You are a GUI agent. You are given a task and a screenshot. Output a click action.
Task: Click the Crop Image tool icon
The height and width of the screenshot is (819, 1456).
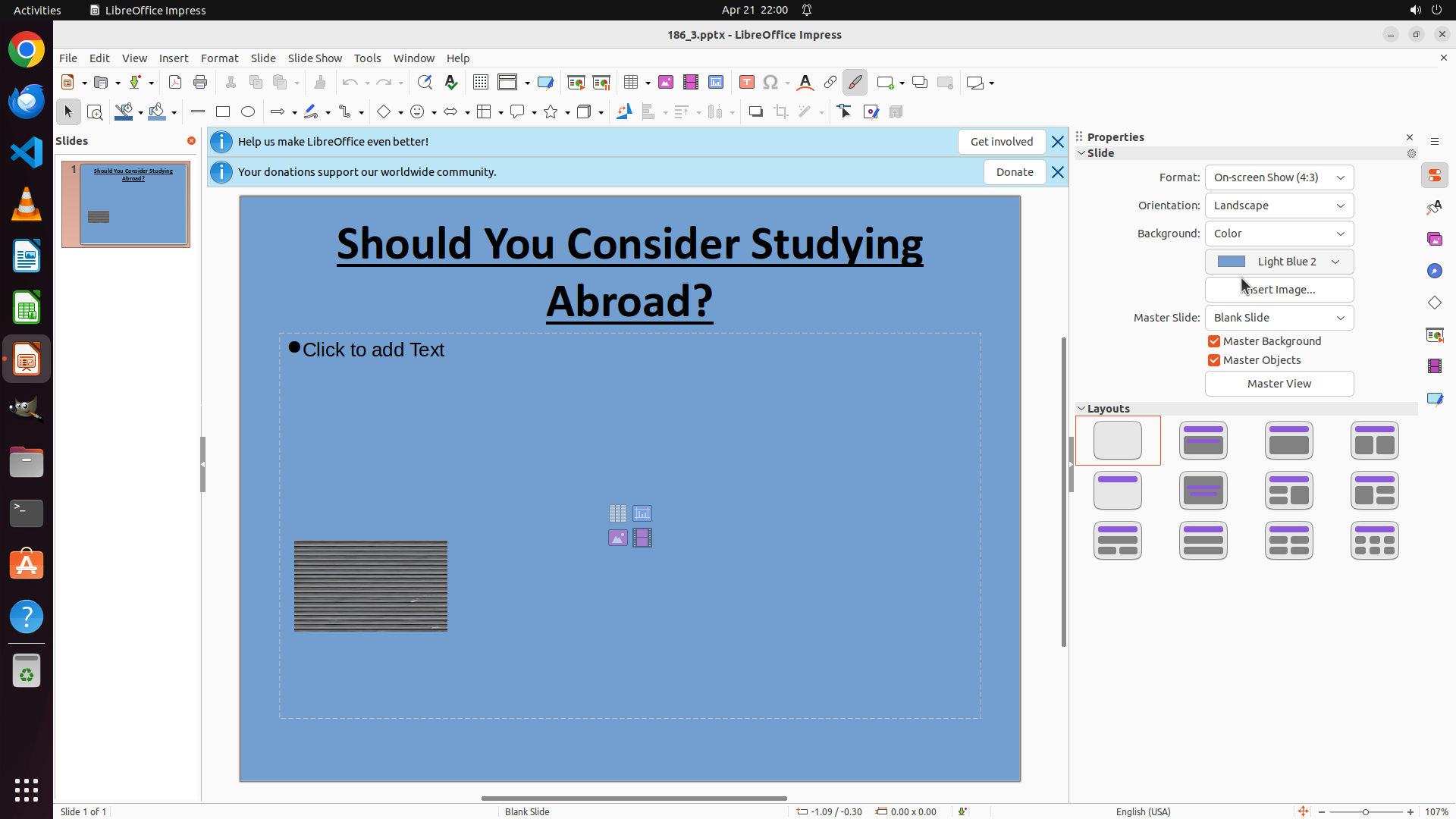coord(781,112)
